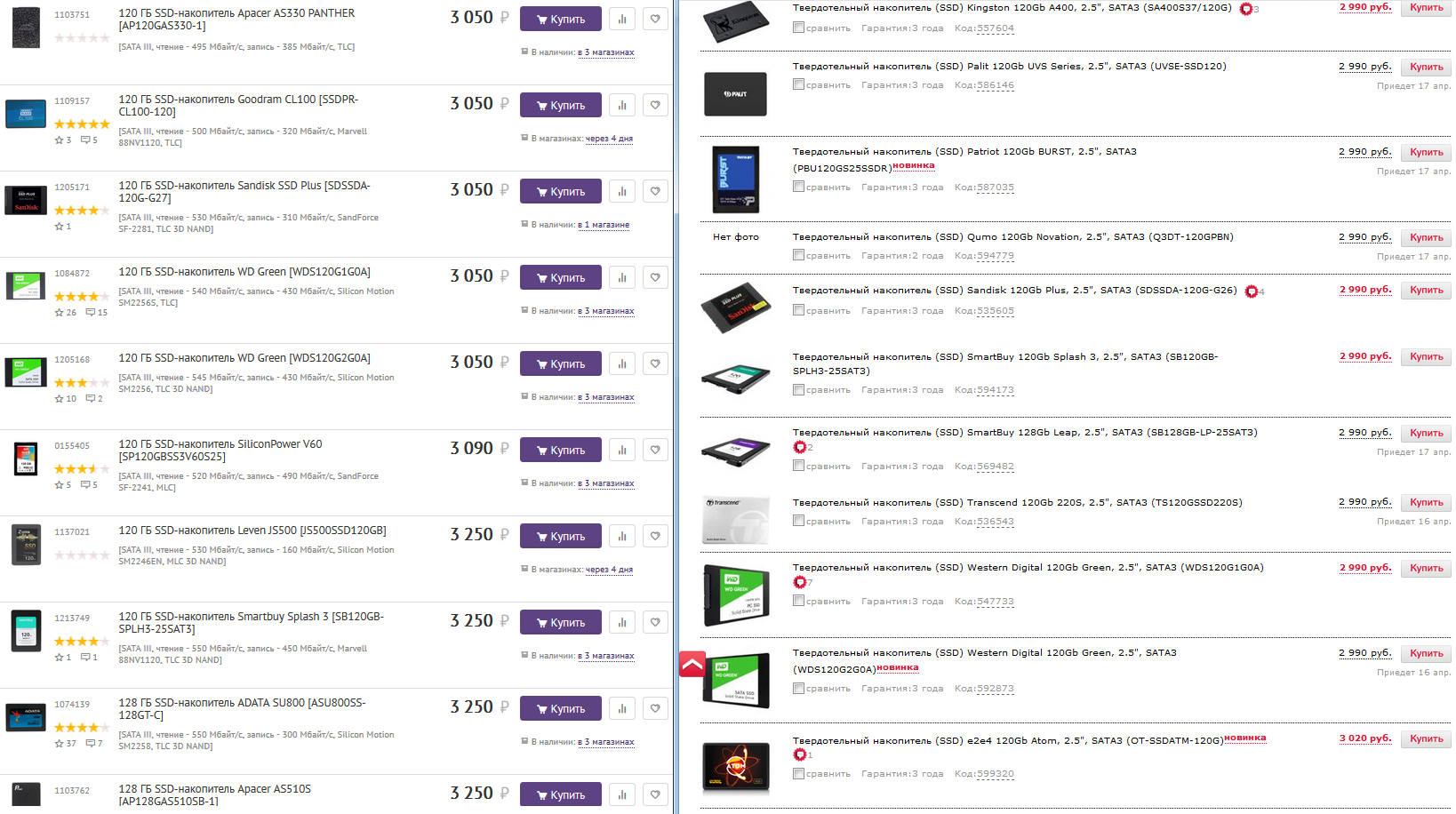Favorite the Goodram CL100 SSD with heart icon

655,105
